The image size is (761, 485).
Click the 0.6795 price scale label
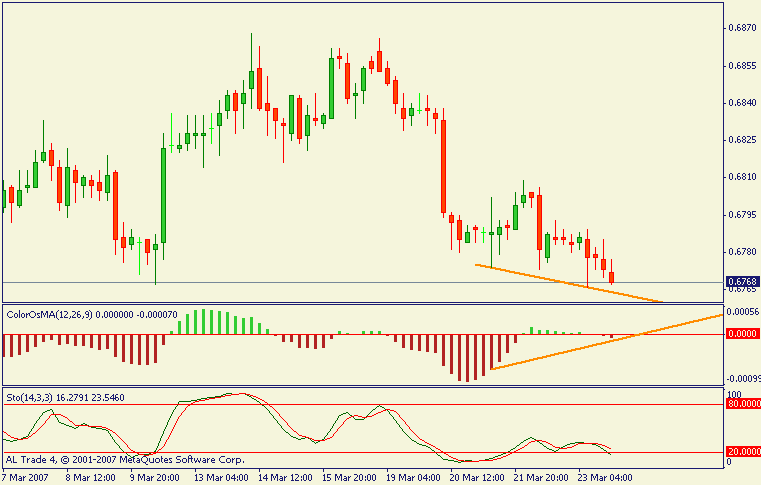click(740, 214)
